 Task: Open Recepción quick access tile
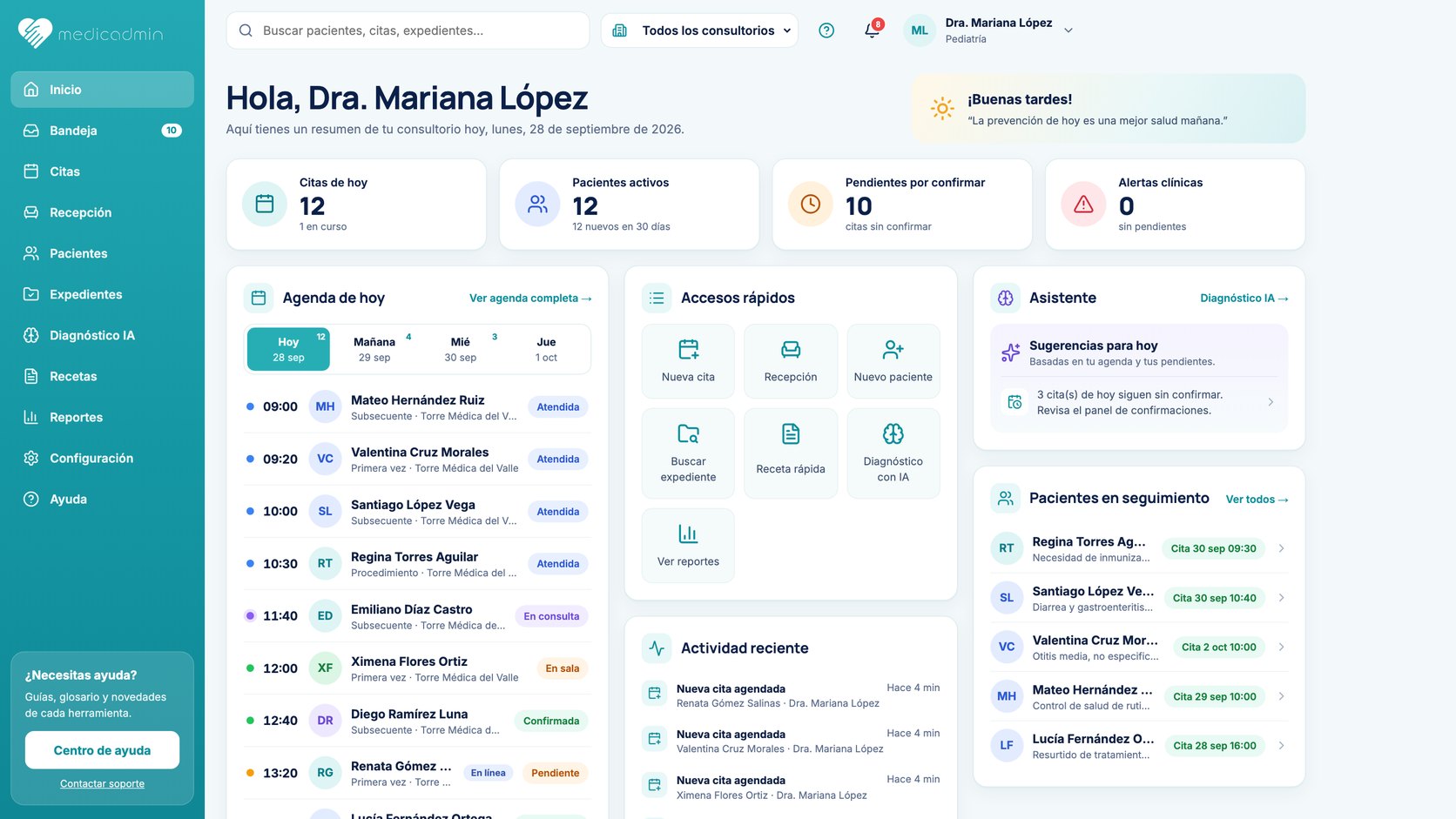[x=791, y=361]
